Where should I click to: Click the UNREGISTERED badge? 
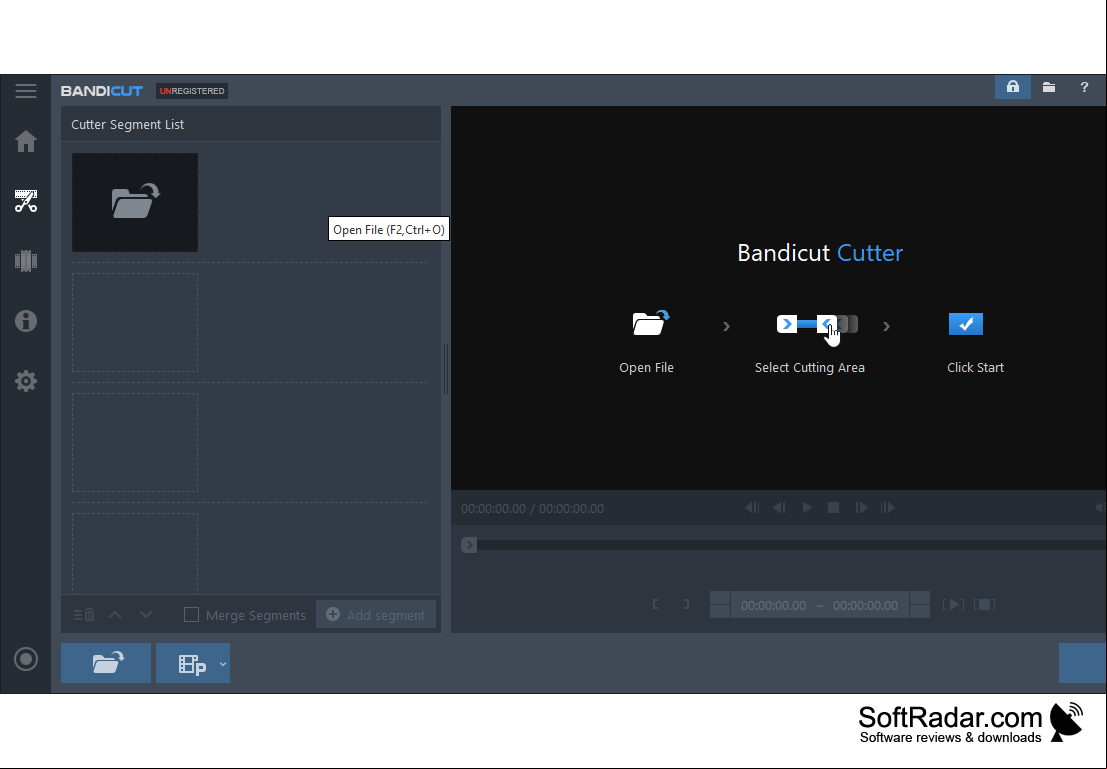[x=192, y=91]
